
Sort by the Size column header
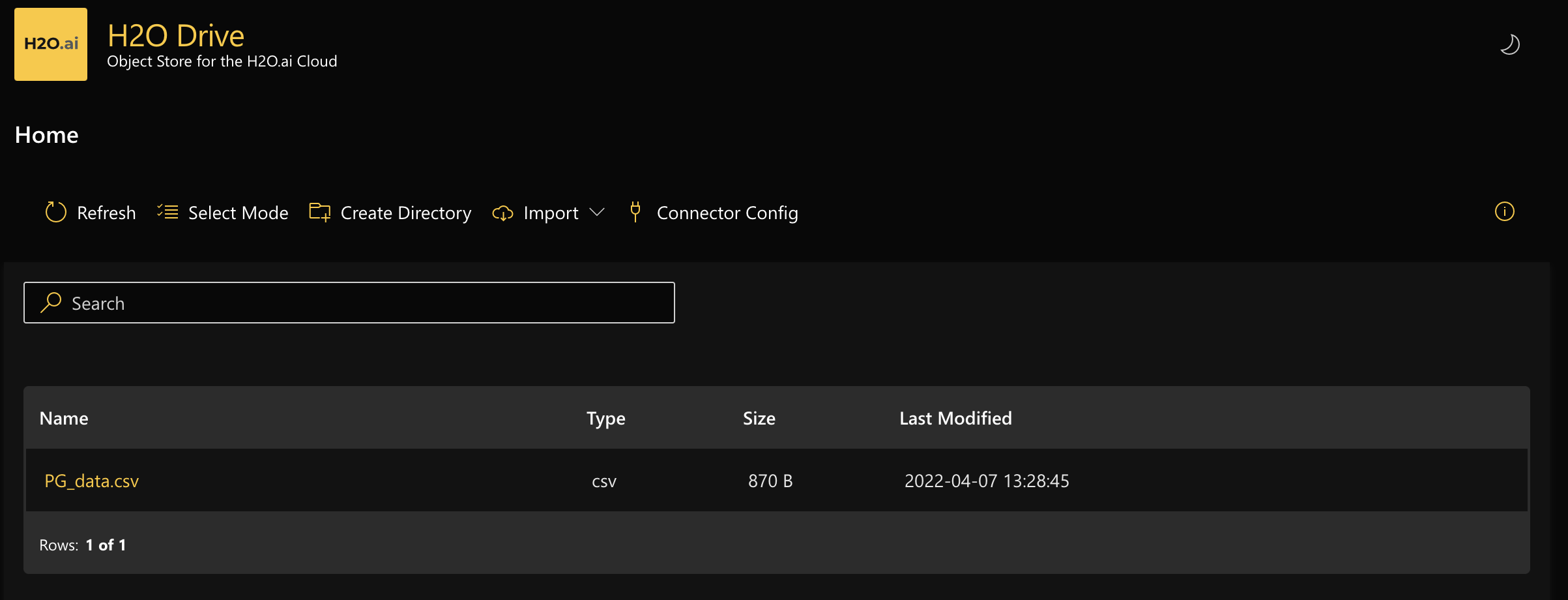coord(758,418)
